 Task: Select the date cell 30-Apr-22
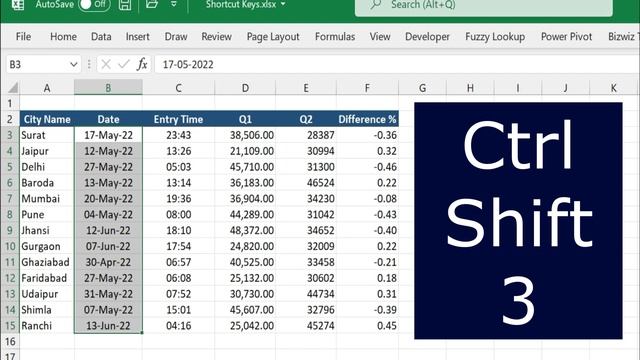[x=108, y=262]
